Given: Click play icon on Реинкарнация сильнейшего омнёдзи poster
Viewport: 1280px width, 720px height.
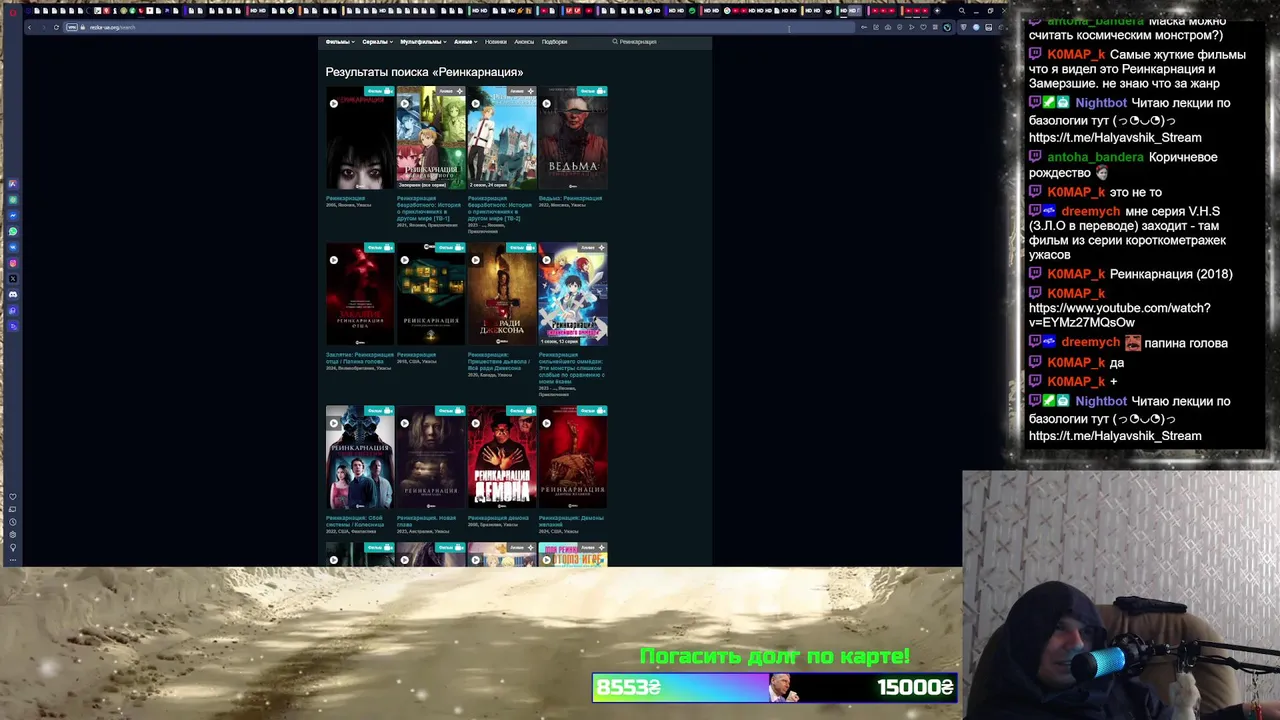Looking at the screenshot, I should pyautogui.click(x=547, y=260).
